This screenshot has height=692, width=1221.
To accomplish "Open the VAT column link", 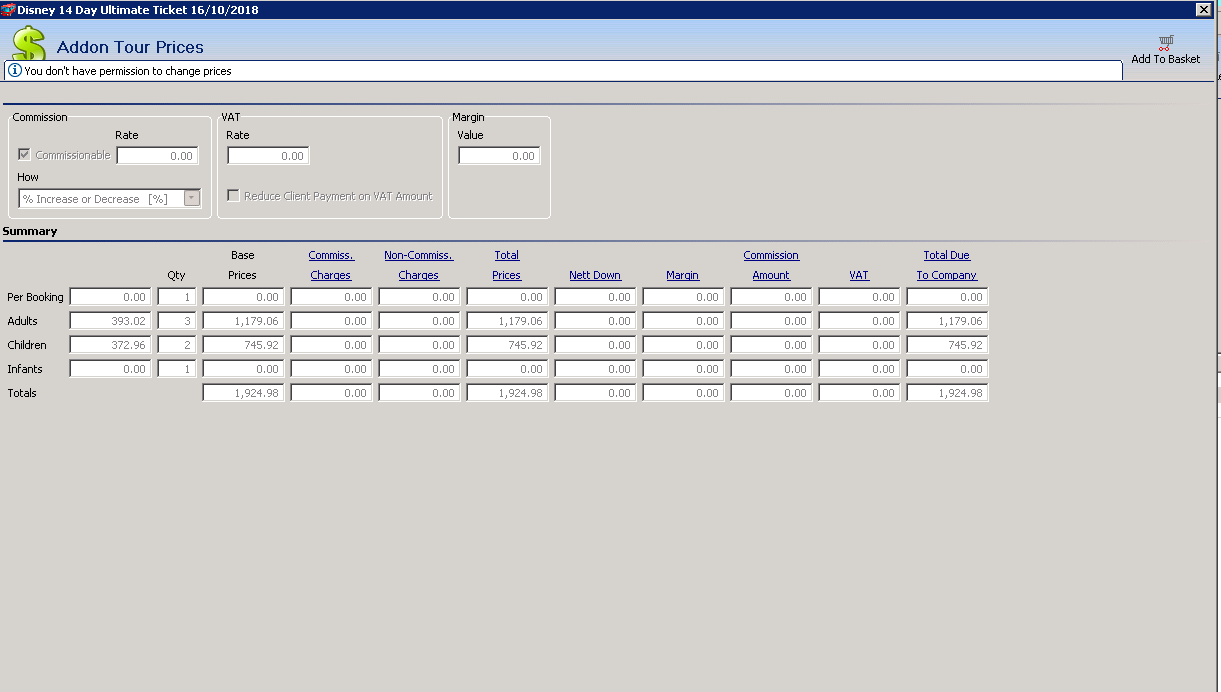I will pos(859,275).
